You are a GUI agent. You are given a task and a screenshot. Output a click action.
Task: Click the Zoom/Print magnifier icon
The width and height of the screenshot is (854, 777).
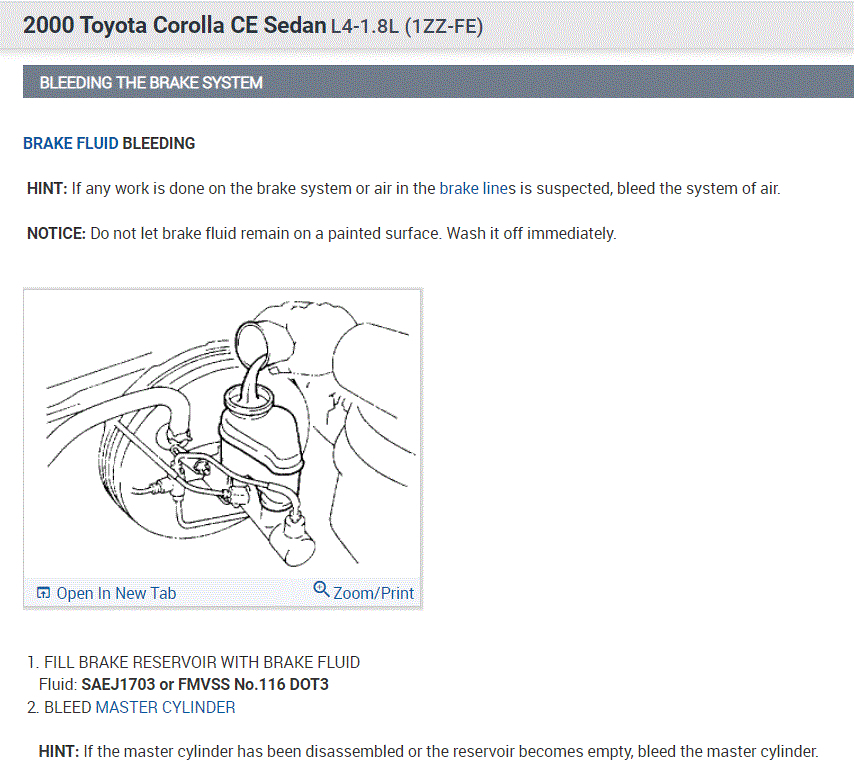321,589
